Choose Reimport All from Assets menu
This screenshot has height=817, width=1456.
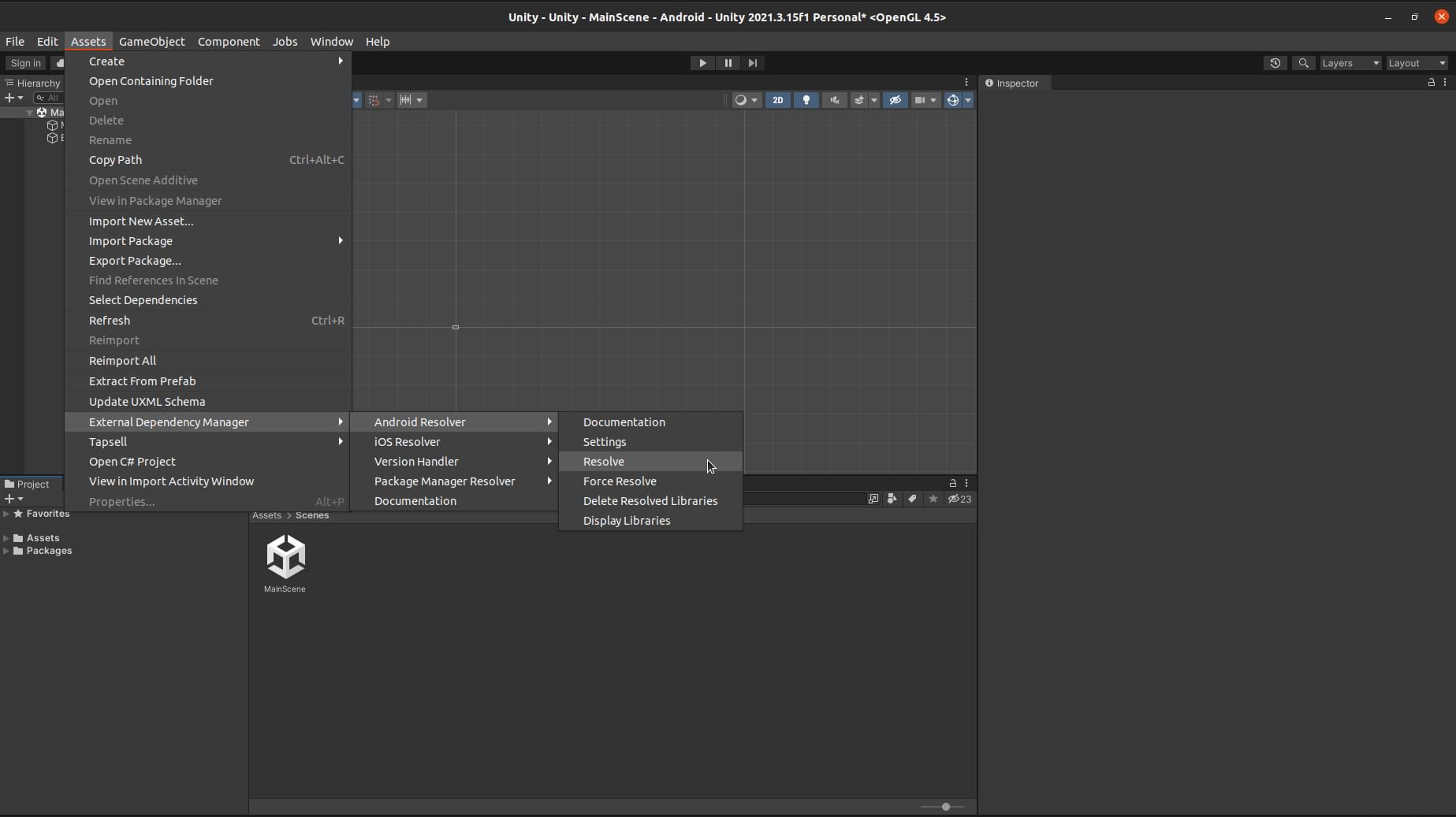(208, 361)
